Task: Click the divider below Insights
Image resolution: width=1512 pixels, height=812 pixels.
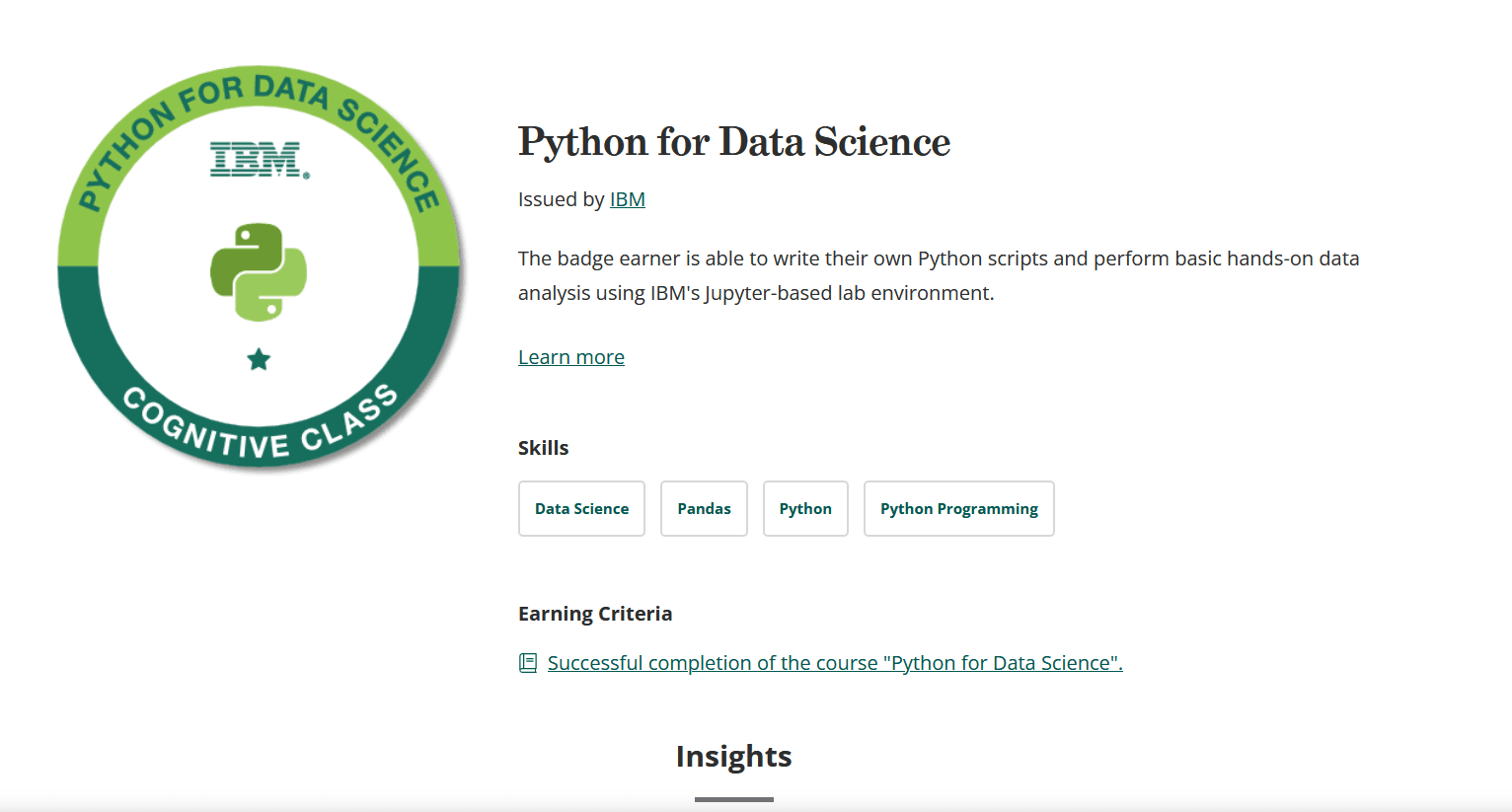Action: click(733, 799)
